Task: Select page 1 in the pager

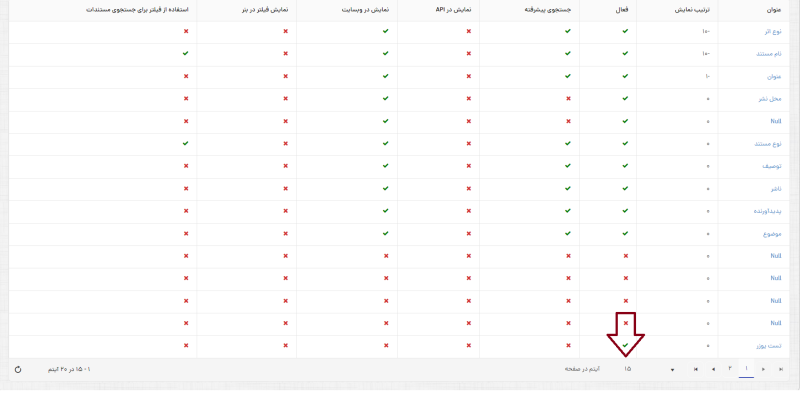Action: coord(746,369)
